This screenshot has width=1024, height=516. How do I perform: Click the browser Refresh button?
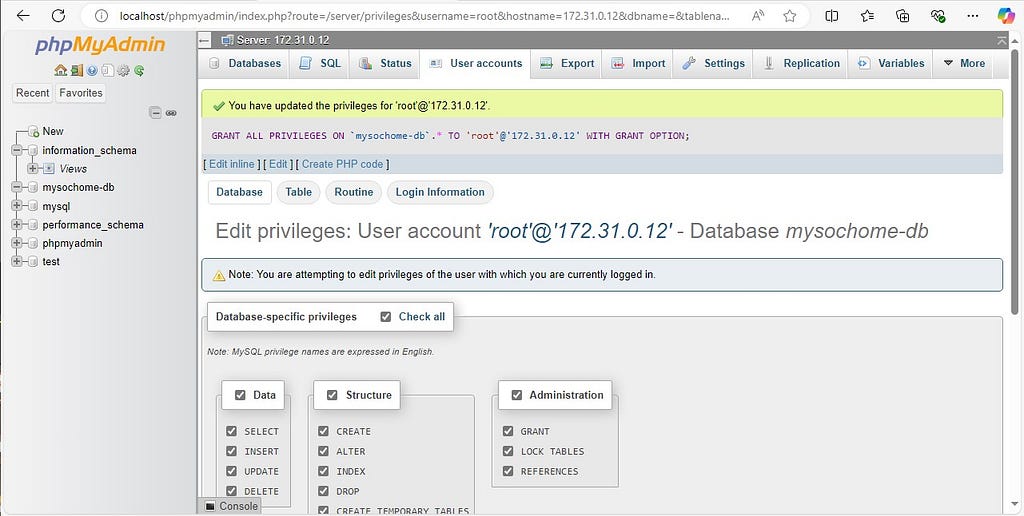(58, 16)
